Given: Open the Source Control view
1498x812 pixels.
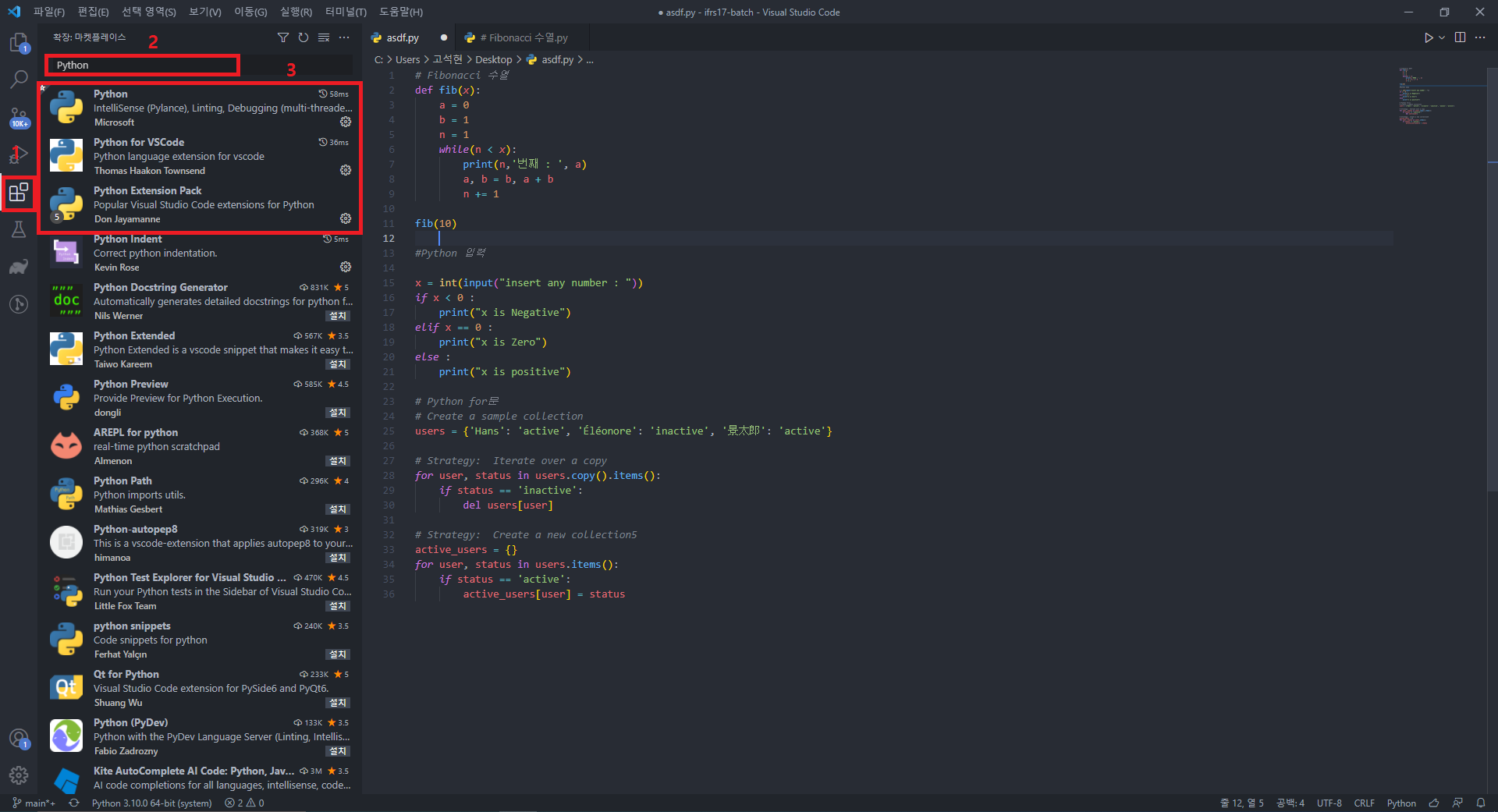Looking at the screenshot, I should coord(19,117).
